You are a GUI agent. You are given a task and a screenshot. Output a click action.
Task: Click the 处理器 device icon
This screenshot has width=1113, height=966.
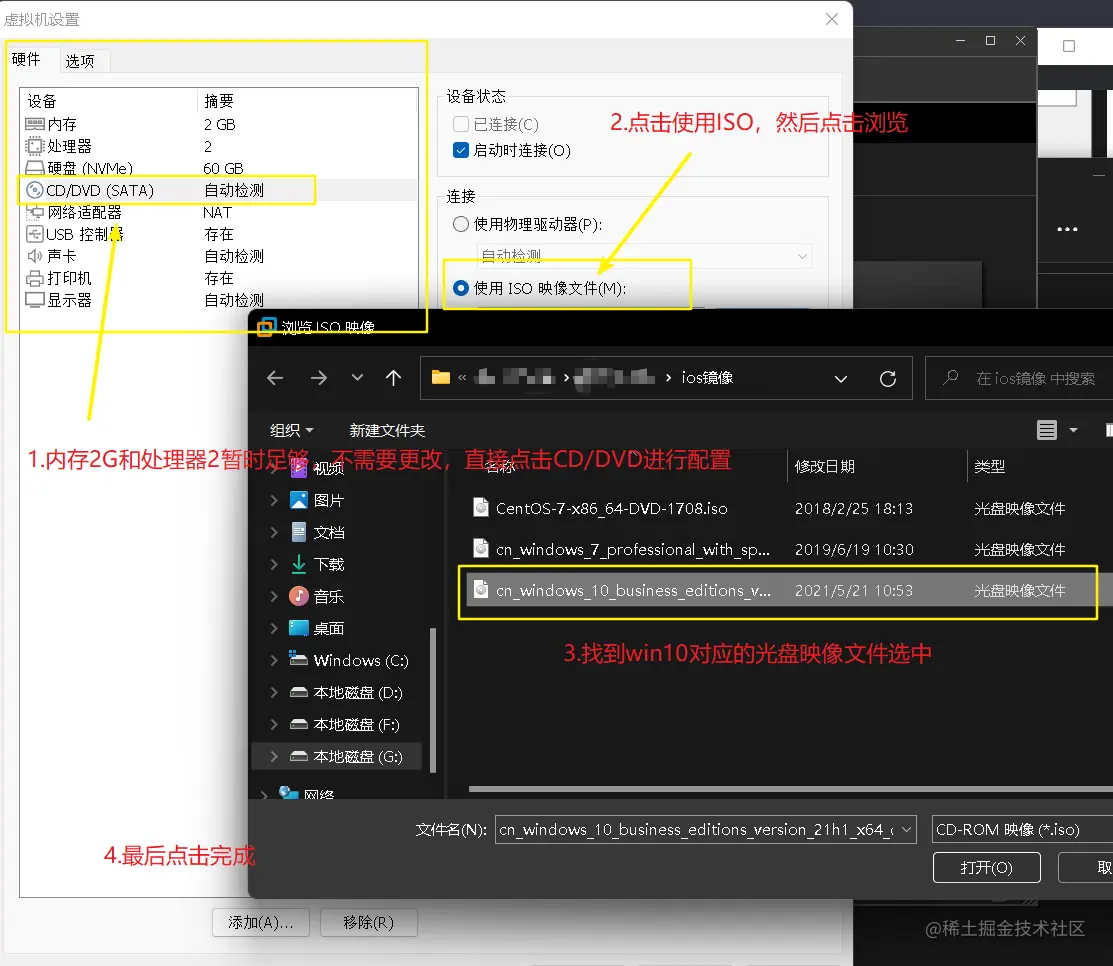tap(33, 146)
